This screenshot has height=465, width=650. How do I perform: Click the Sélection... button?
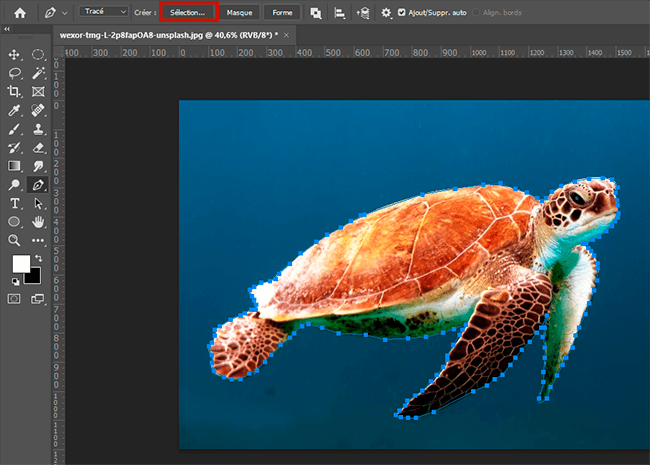point(188,13)
